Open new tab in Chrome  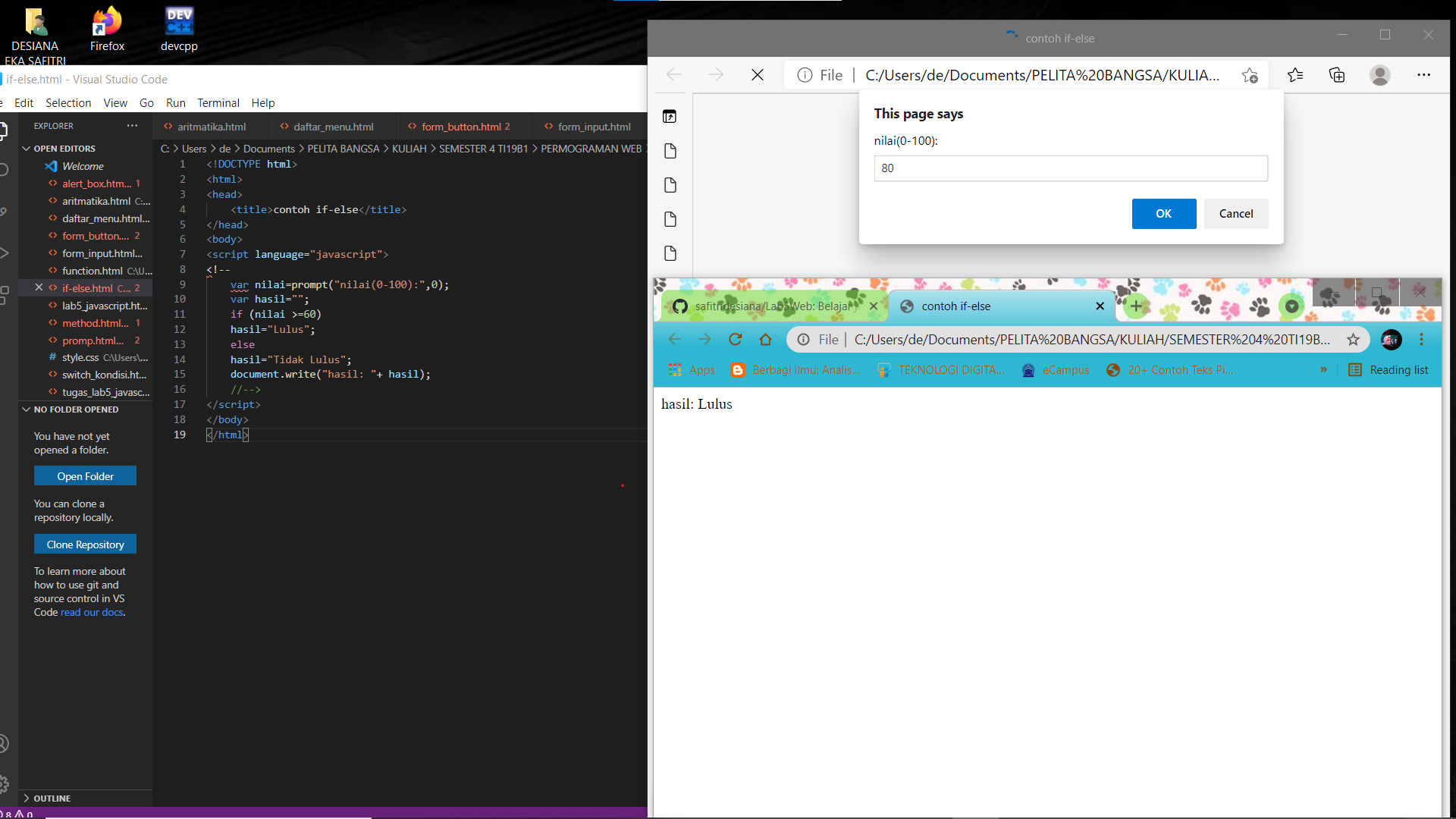click(1136, 306)
